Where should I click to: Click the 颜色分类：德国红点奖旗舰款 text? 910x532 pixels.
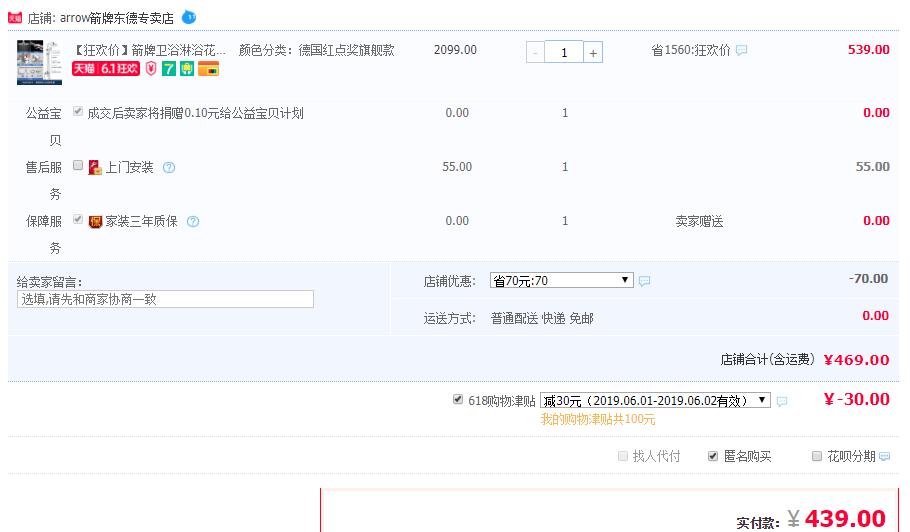tap(317, 50)
